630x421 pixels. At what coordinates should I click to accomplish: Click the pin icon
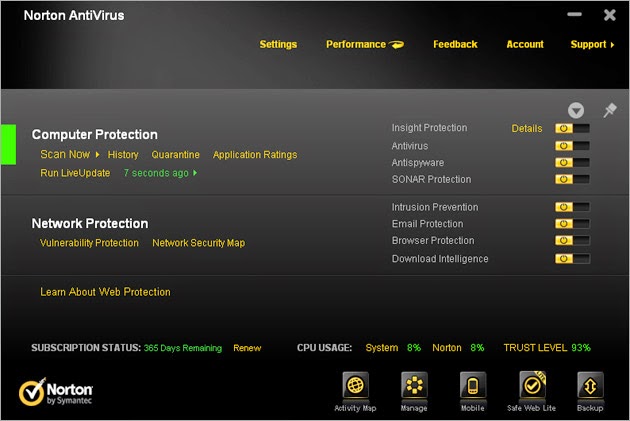coord(610,110)
